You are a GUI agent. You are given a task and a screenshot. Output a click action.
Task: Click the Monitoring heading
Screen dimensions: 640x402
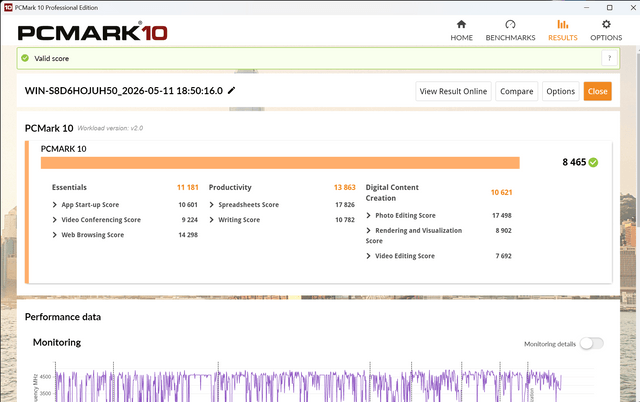(x=57, y=342)
